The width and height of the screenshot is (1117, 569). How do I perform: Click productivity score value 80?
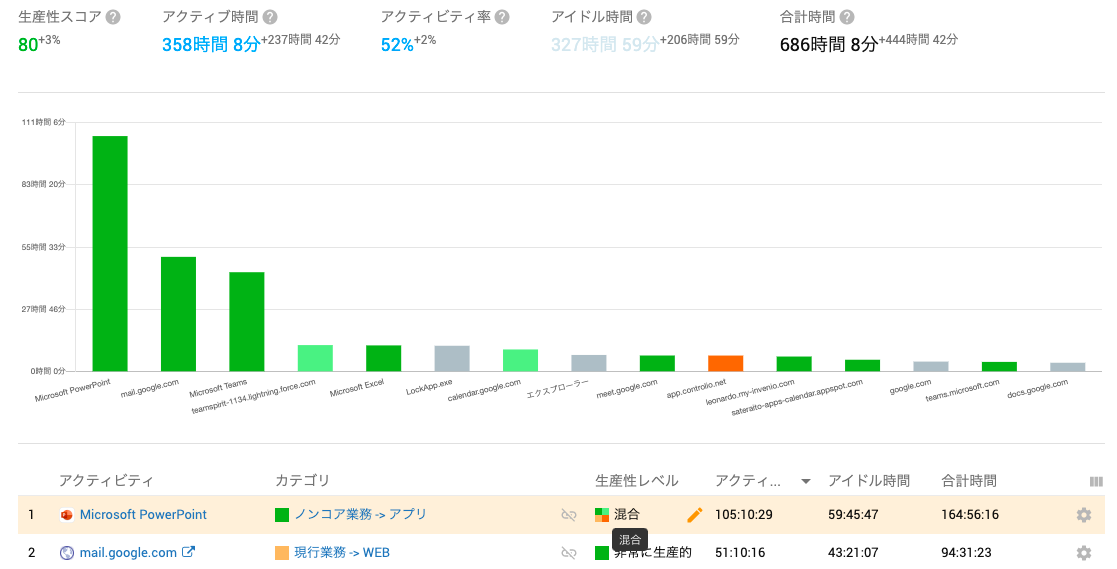coord(28,45)
